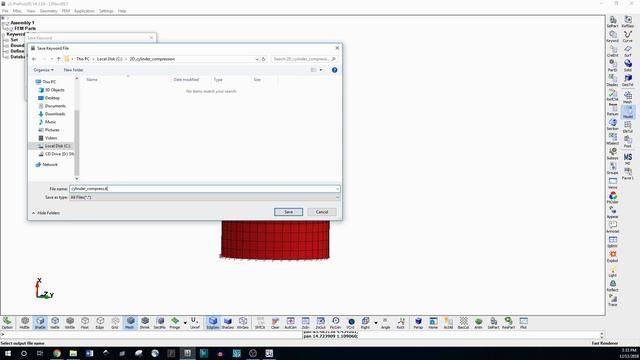Viewport: 640px width, 360px height.
Task: Open Music folder in sidebar
Action: pyautogui.click(x=50, y=122)
